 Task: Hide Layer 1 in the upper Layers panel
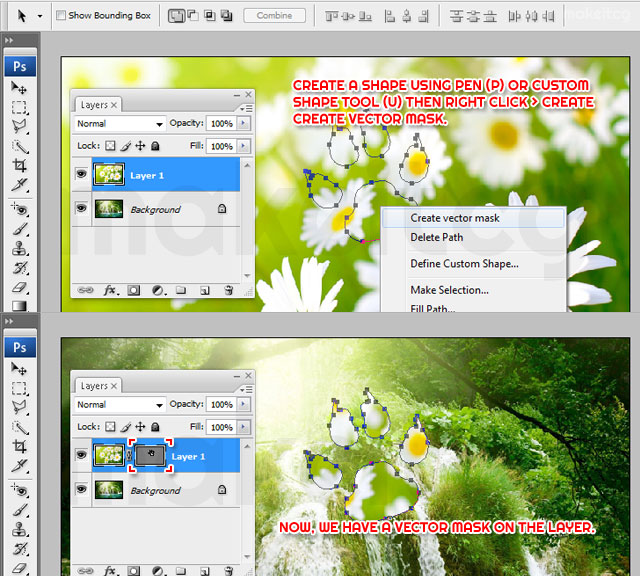click(82, 174)
